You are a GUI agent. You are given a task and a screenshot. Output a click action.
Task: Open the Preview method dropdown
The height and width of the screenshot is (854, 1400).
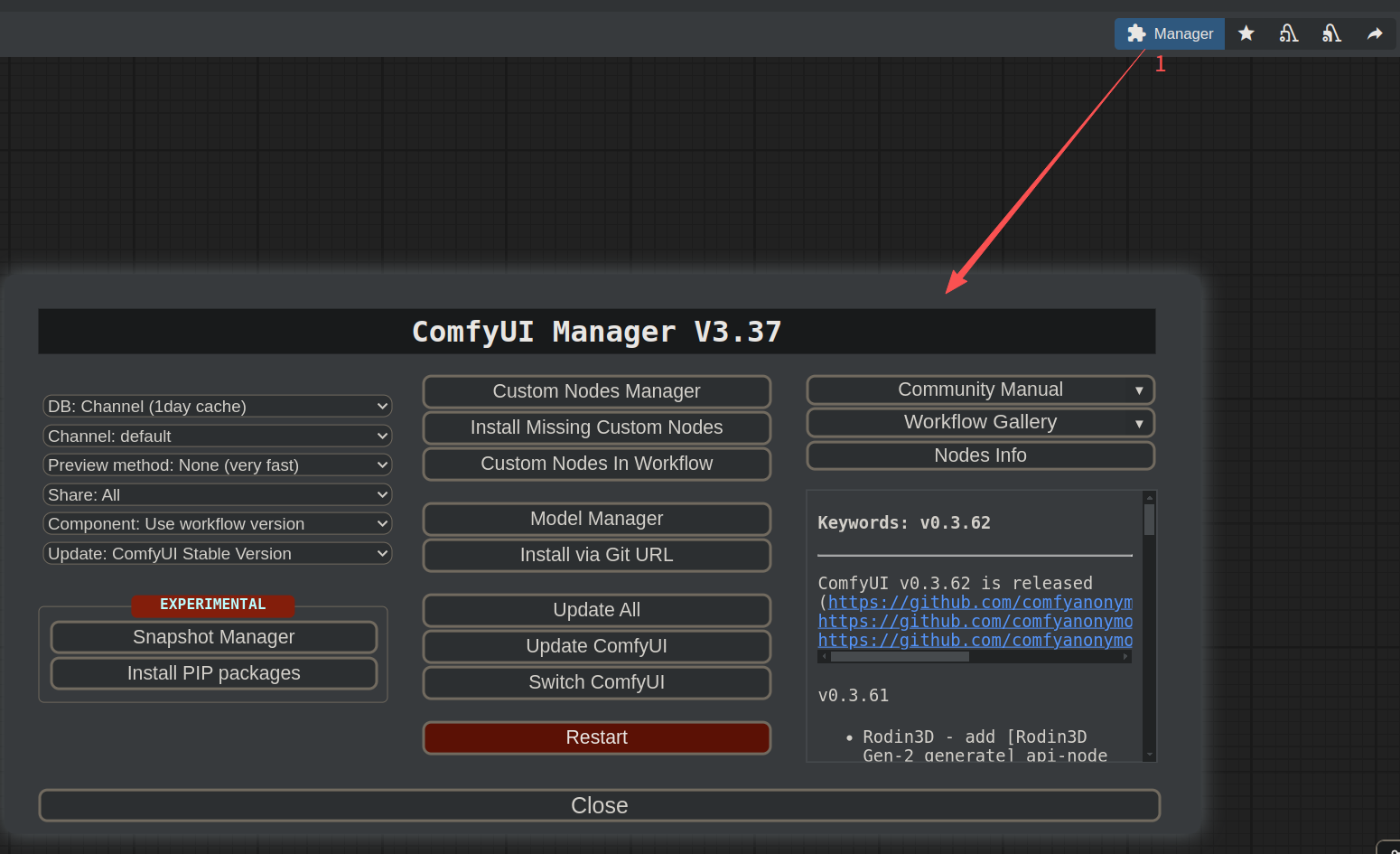point(218,465)
